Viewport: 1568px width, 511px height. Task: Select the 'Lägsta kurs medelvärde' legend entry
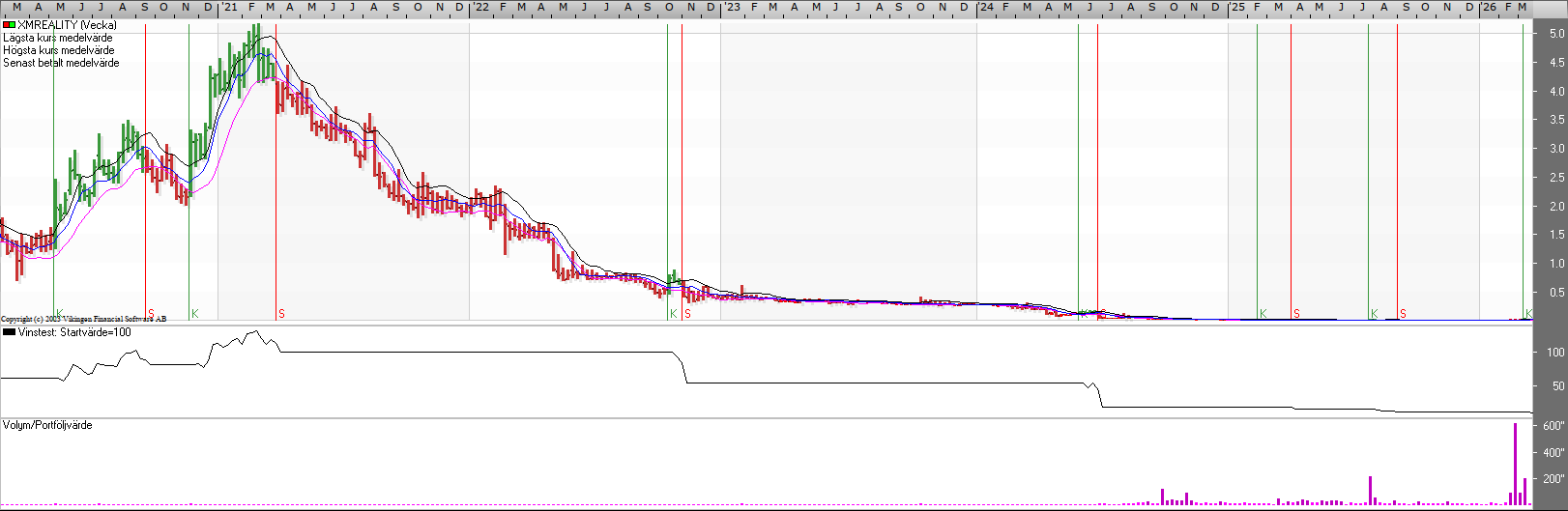click(58, 38)
